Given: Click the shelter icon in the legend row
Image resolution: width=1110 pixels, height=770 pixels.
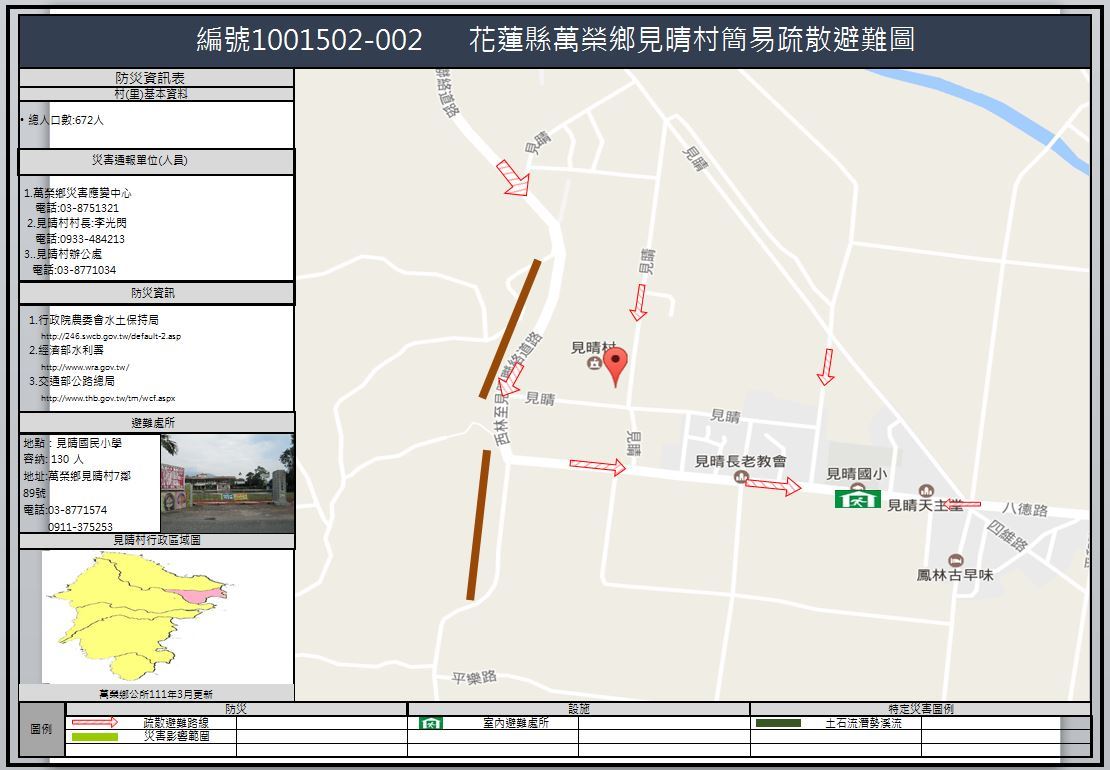Looking at the screenshot, I should [x=431, y=723].
